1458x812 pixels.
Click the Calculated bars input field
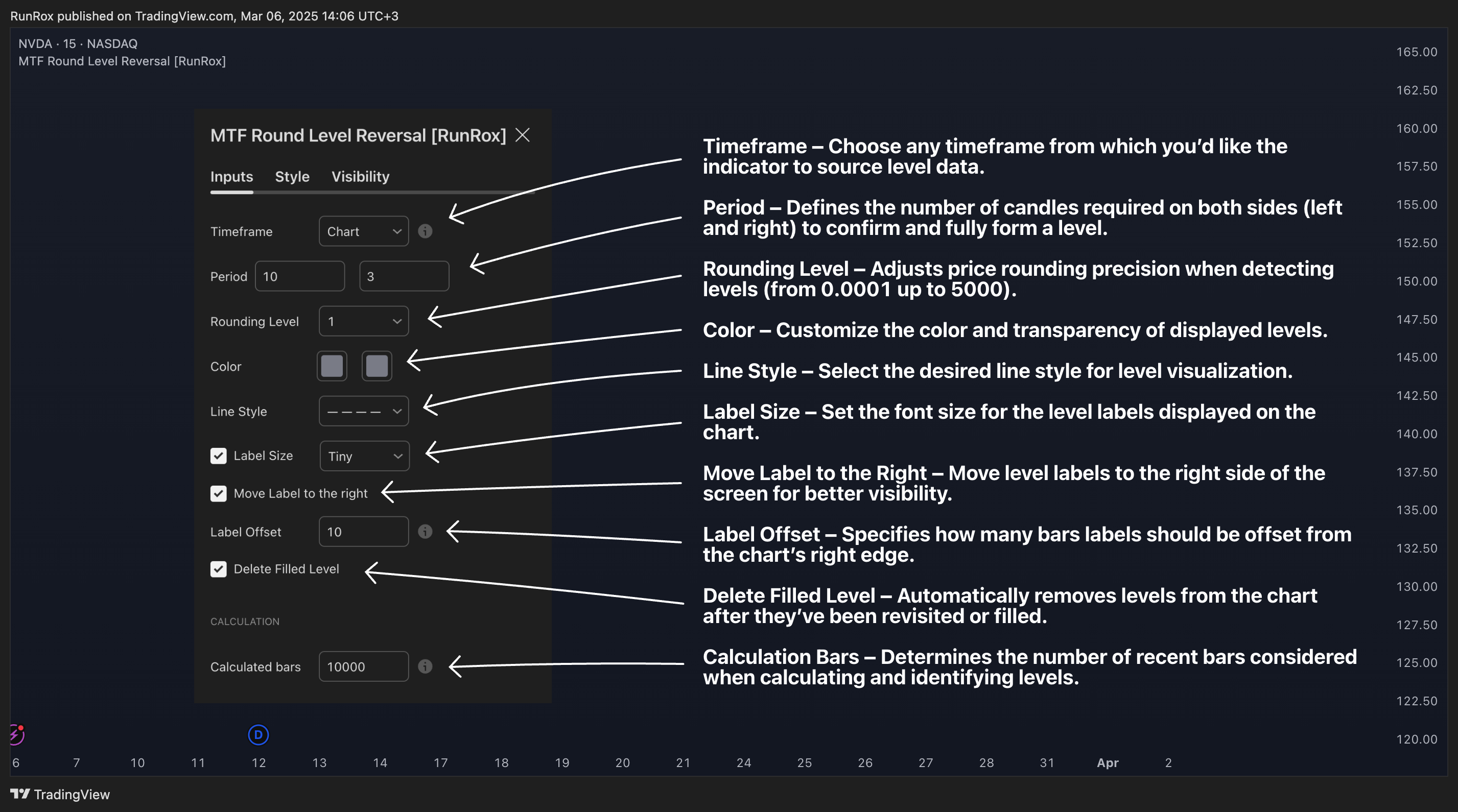click(363, 666)
